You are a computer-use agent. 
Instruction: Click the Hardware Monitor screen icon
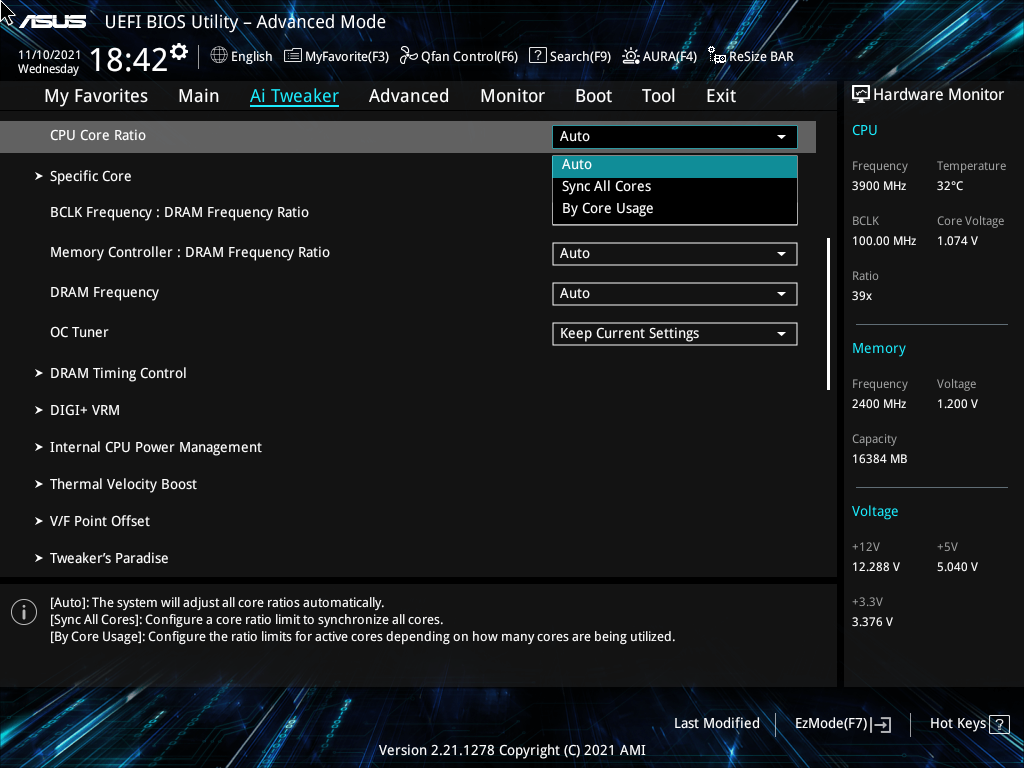[x=861, y=95]
